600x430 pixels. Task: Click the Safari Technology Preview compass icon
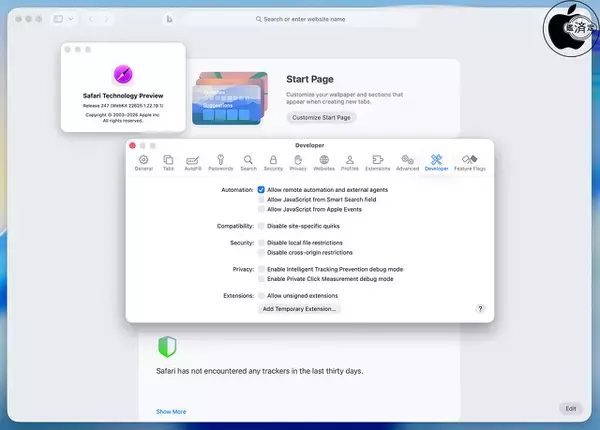(x=123, y=74)
